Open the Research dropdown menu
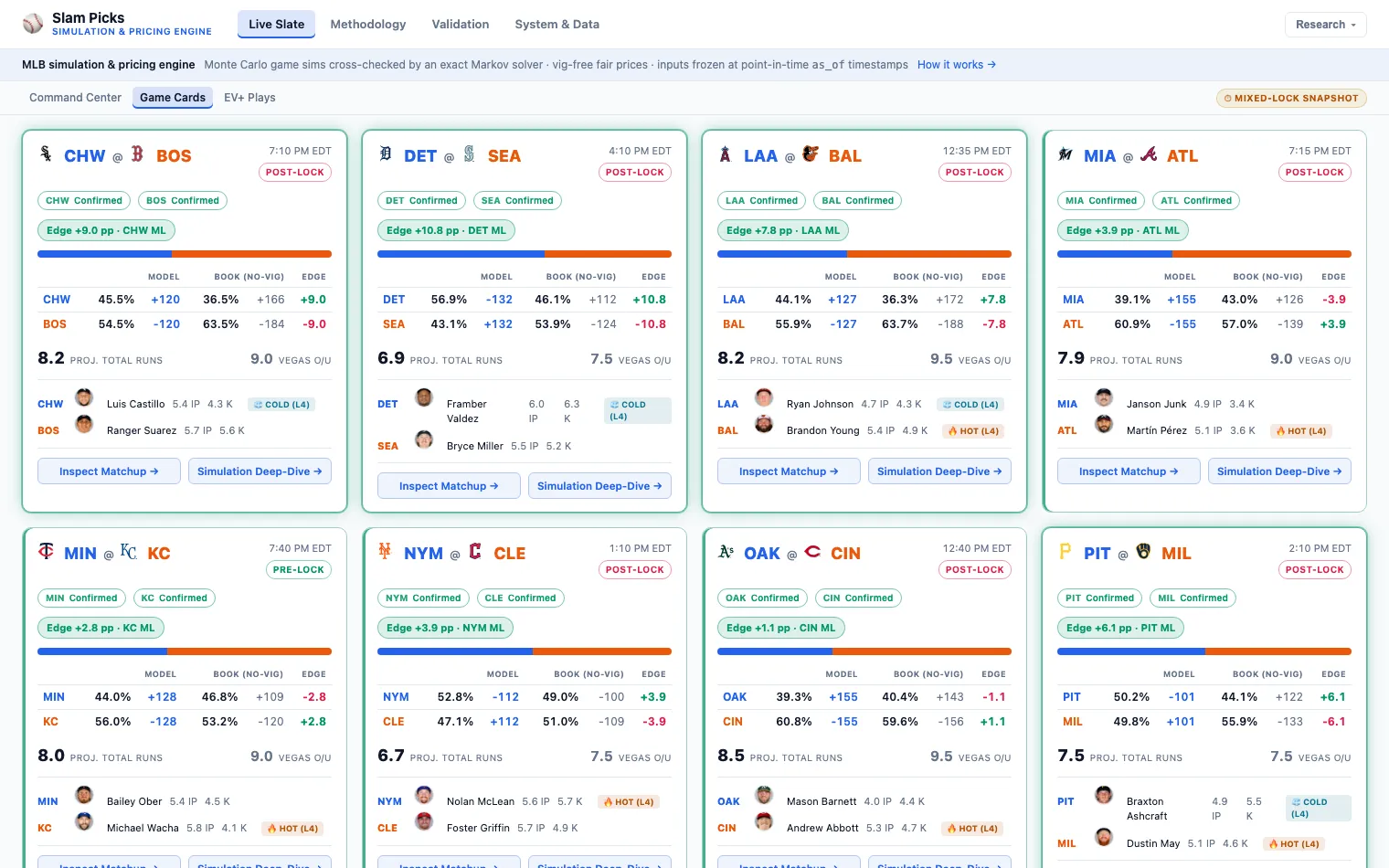This screenshot has width=1389, height=868. tap(1325, 25)
